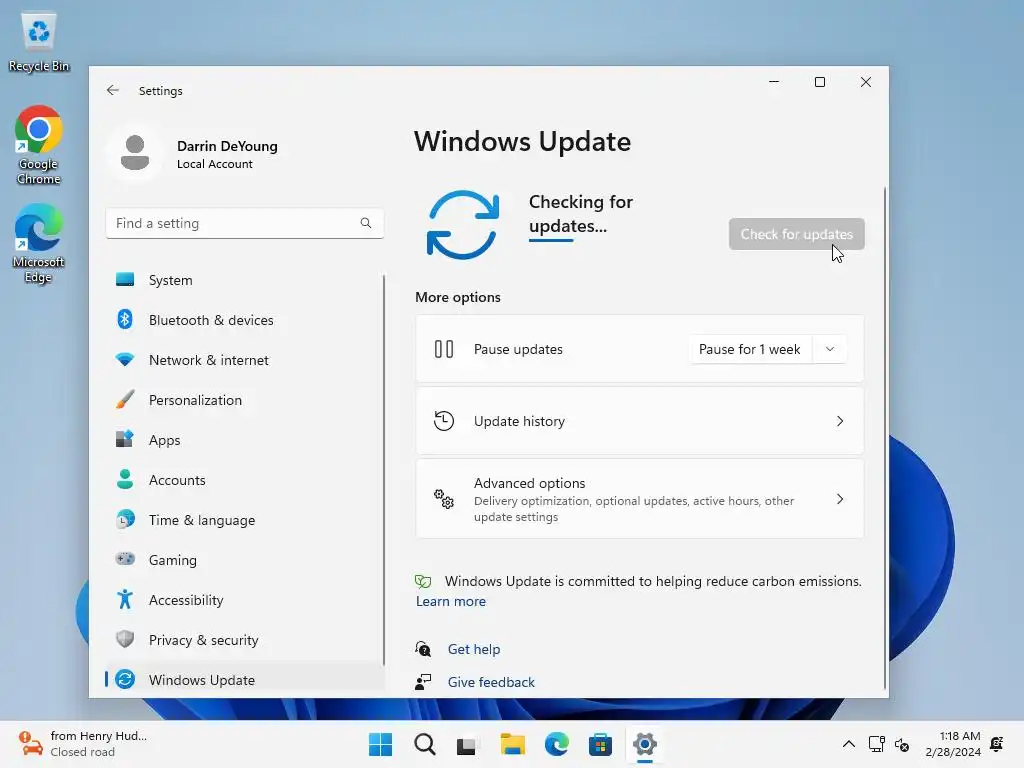Click the search magnifier in Find a setting
Viewport: 1024px width, 768px height.
[x=366, y=223]
